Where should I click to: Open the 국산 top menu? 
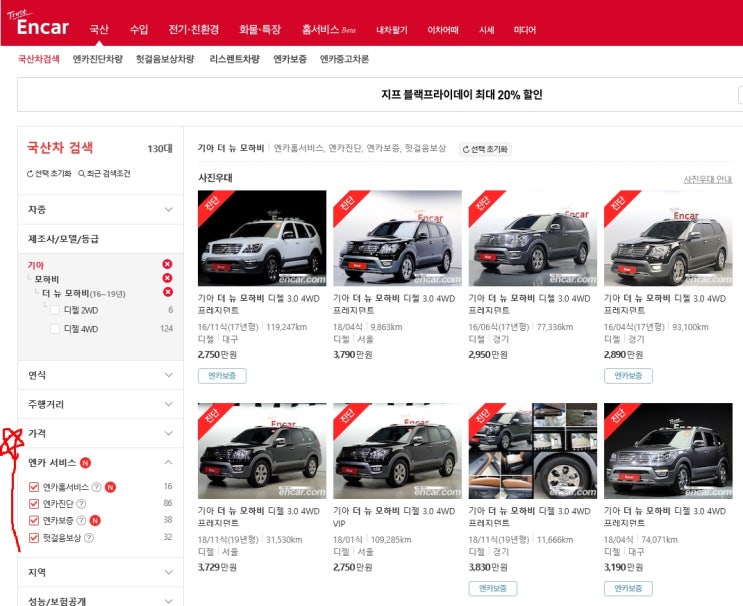point(99,29)
